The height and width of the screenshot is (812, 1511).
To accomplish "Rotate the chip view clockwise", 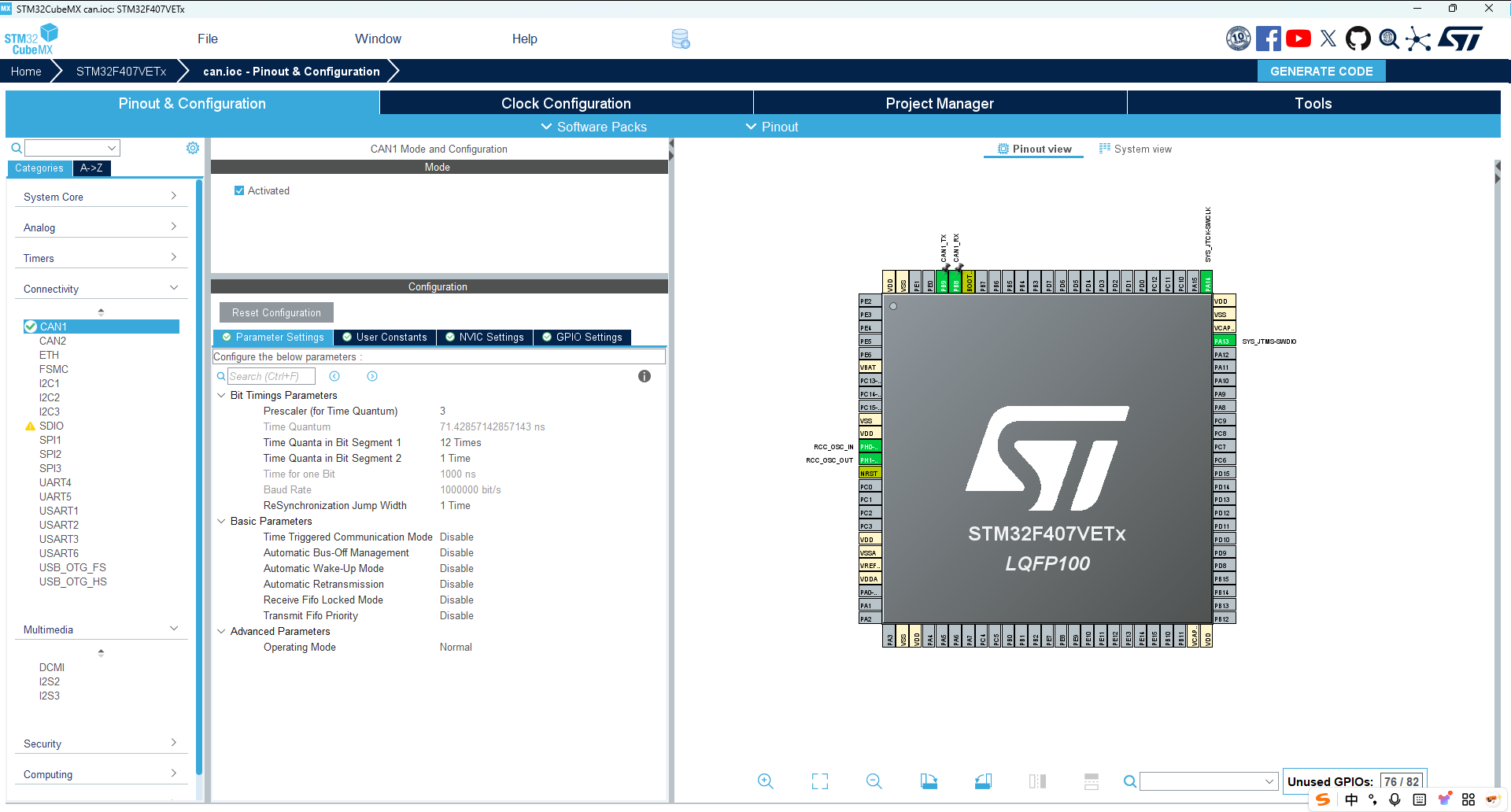I will (x=929, y=781).
